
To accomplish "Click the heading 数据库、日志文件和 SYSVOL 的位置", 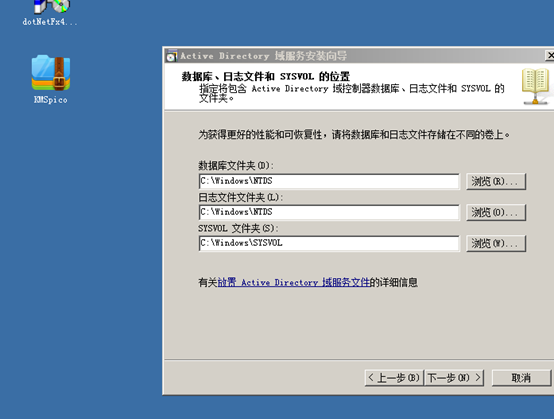I will click(266, 76).
